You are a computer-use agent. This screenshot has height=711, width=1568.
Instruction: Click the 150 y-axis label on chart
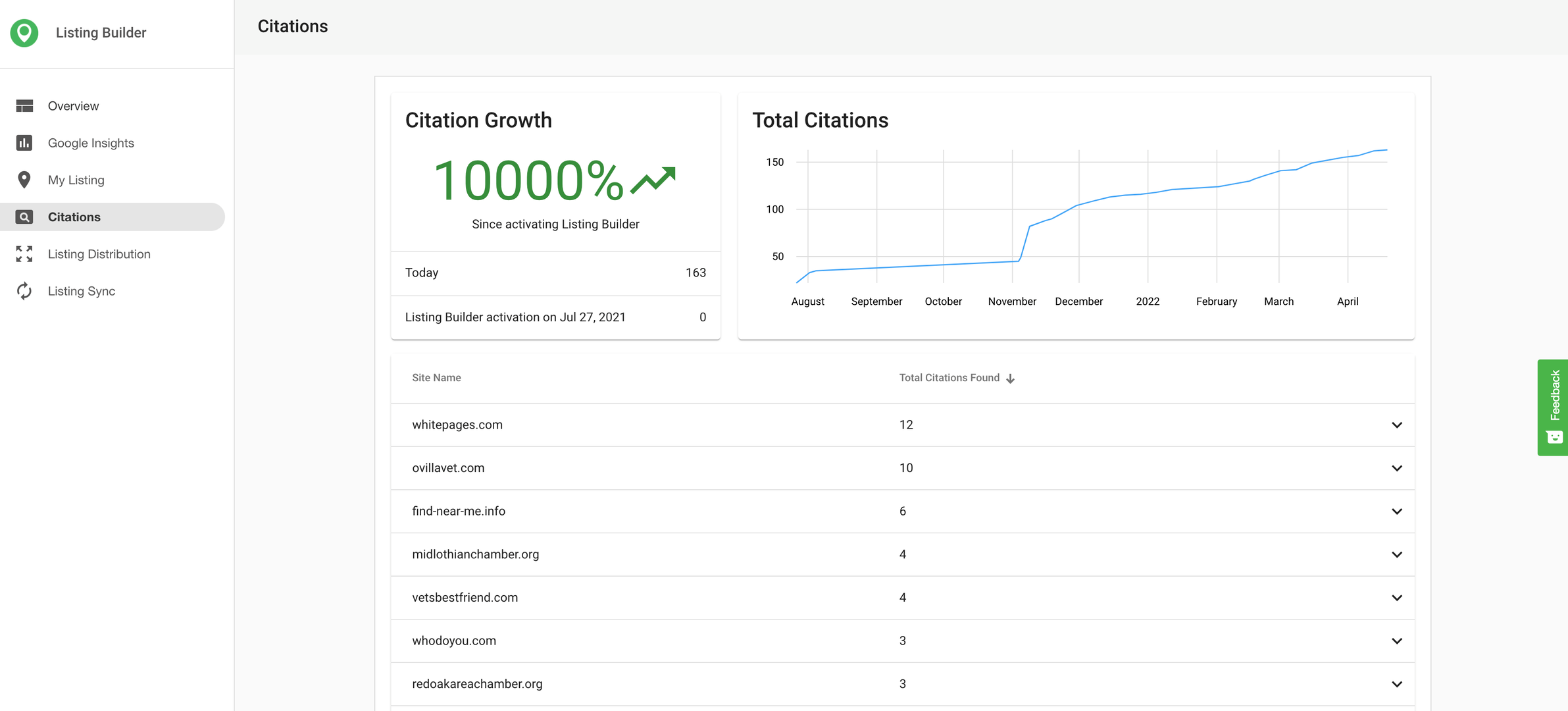pos(774,162)
